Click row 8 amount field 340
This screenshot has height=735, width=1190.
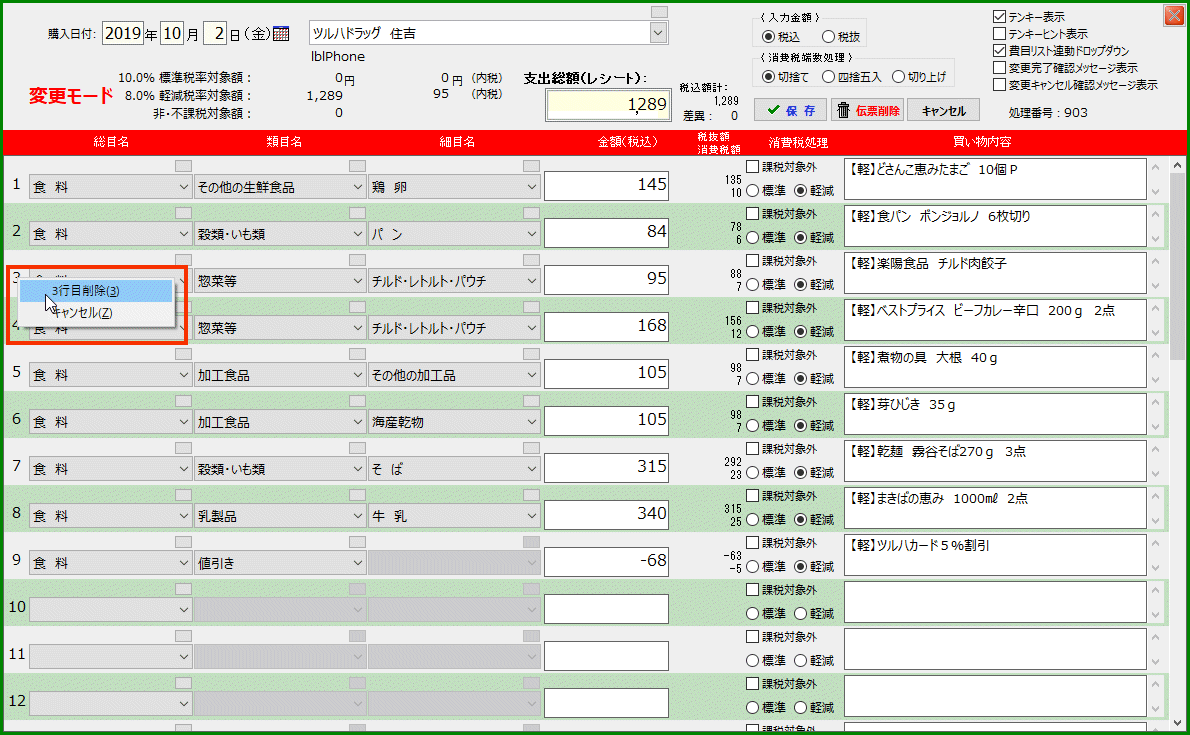pyautogui.click(x=606, y=515)
